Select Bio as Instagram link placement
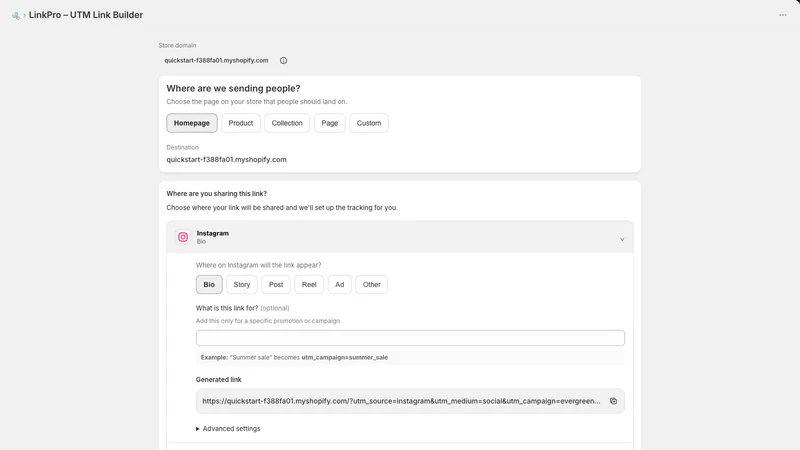 (209, 285)
